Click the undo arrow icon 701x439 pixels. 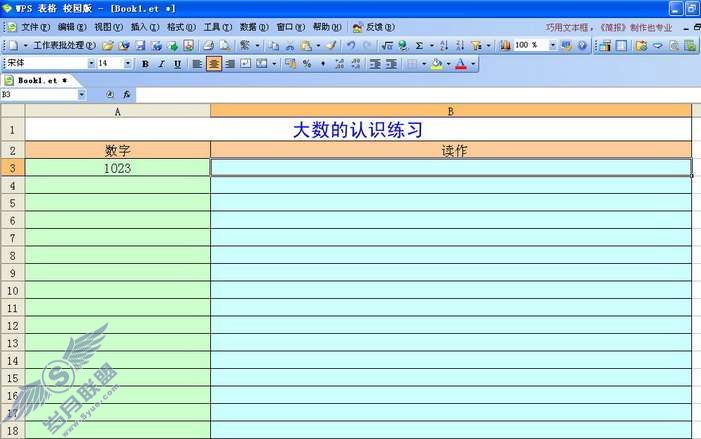click(x=351, y=45)
